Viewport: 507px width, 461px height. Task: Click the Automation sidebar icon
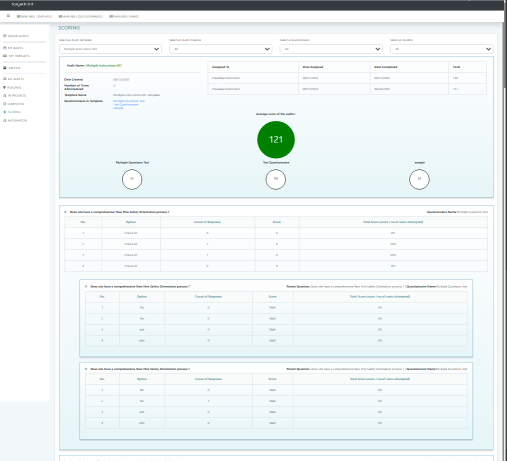pos(5,120)
